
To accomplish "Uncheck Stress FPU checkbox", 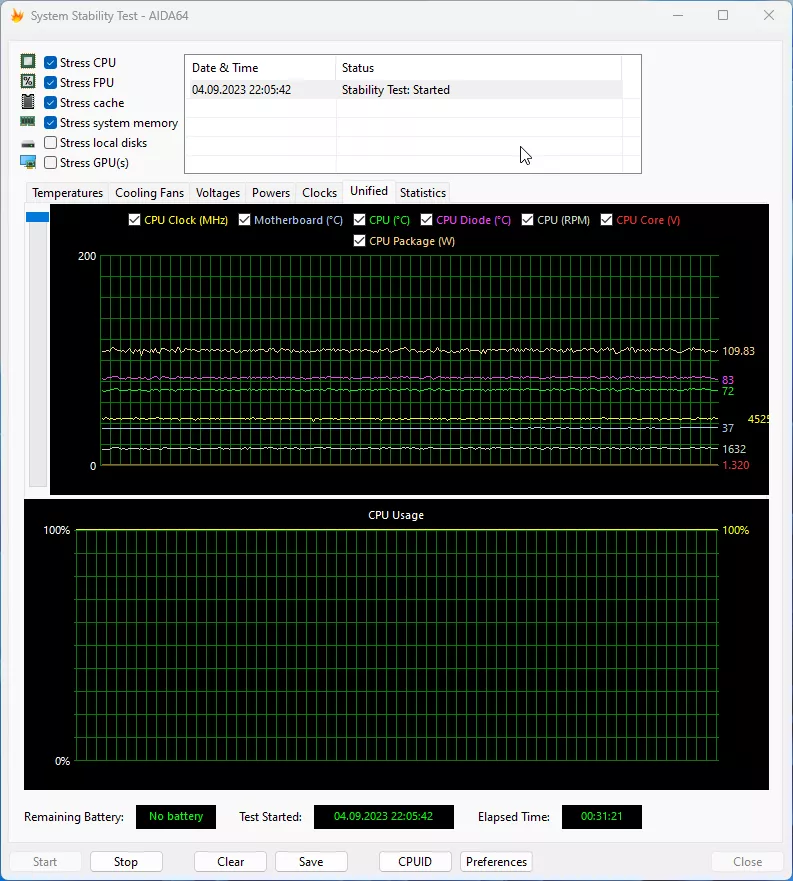I will 50,83.
